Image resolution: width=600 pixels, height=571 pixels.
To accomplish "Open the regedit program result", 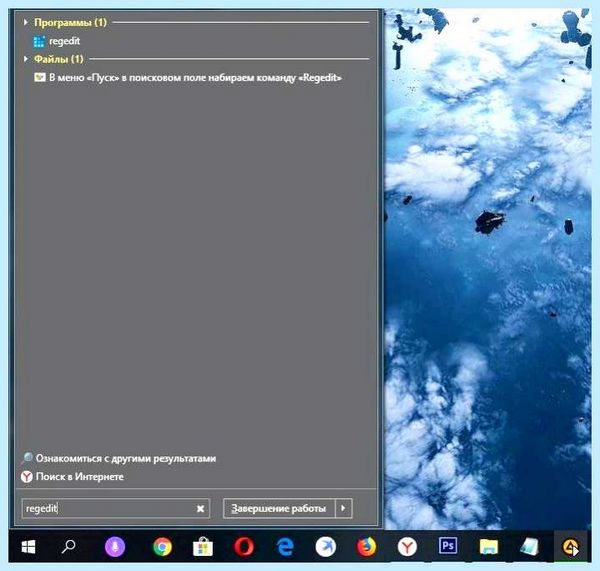I will [64, 41].
